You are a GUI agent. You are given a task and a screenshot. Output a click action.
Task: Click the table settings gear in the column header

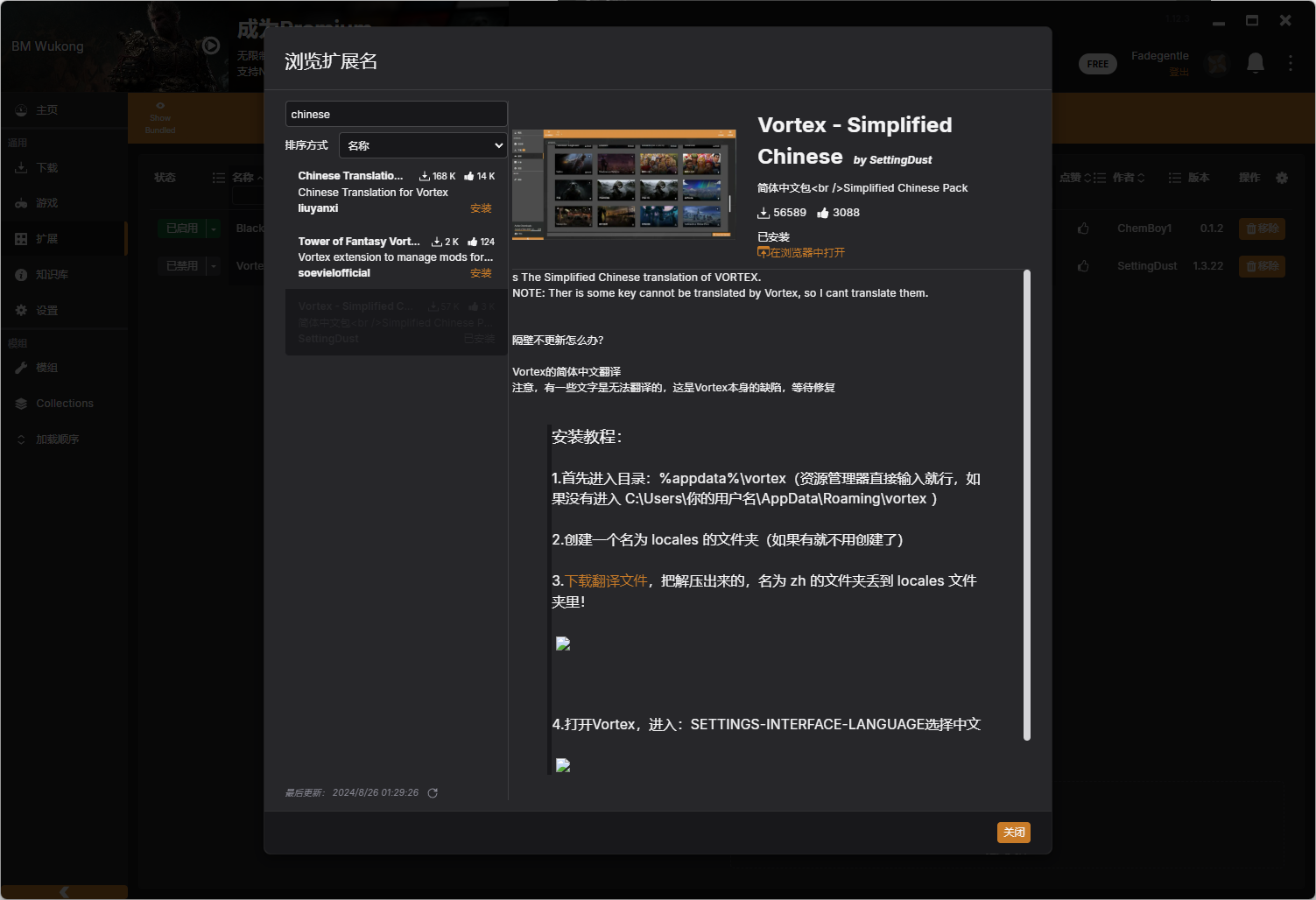1282,178
